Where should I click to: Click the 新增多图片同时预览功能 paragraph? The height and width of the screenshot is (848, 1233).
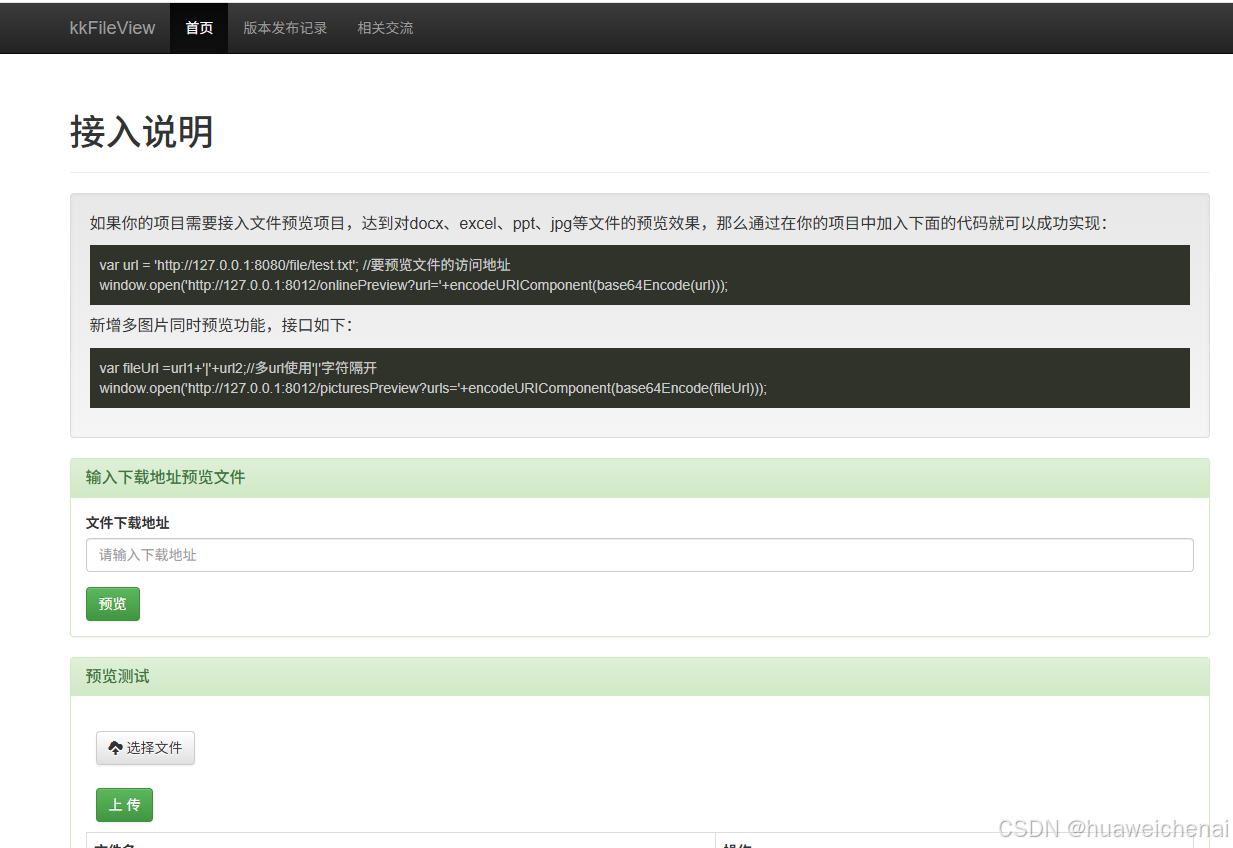(221, 326)
